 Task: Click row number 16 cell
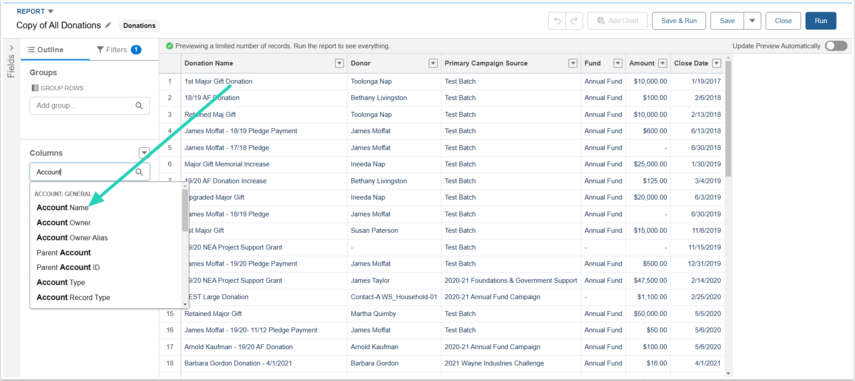(x=170, y=330)
